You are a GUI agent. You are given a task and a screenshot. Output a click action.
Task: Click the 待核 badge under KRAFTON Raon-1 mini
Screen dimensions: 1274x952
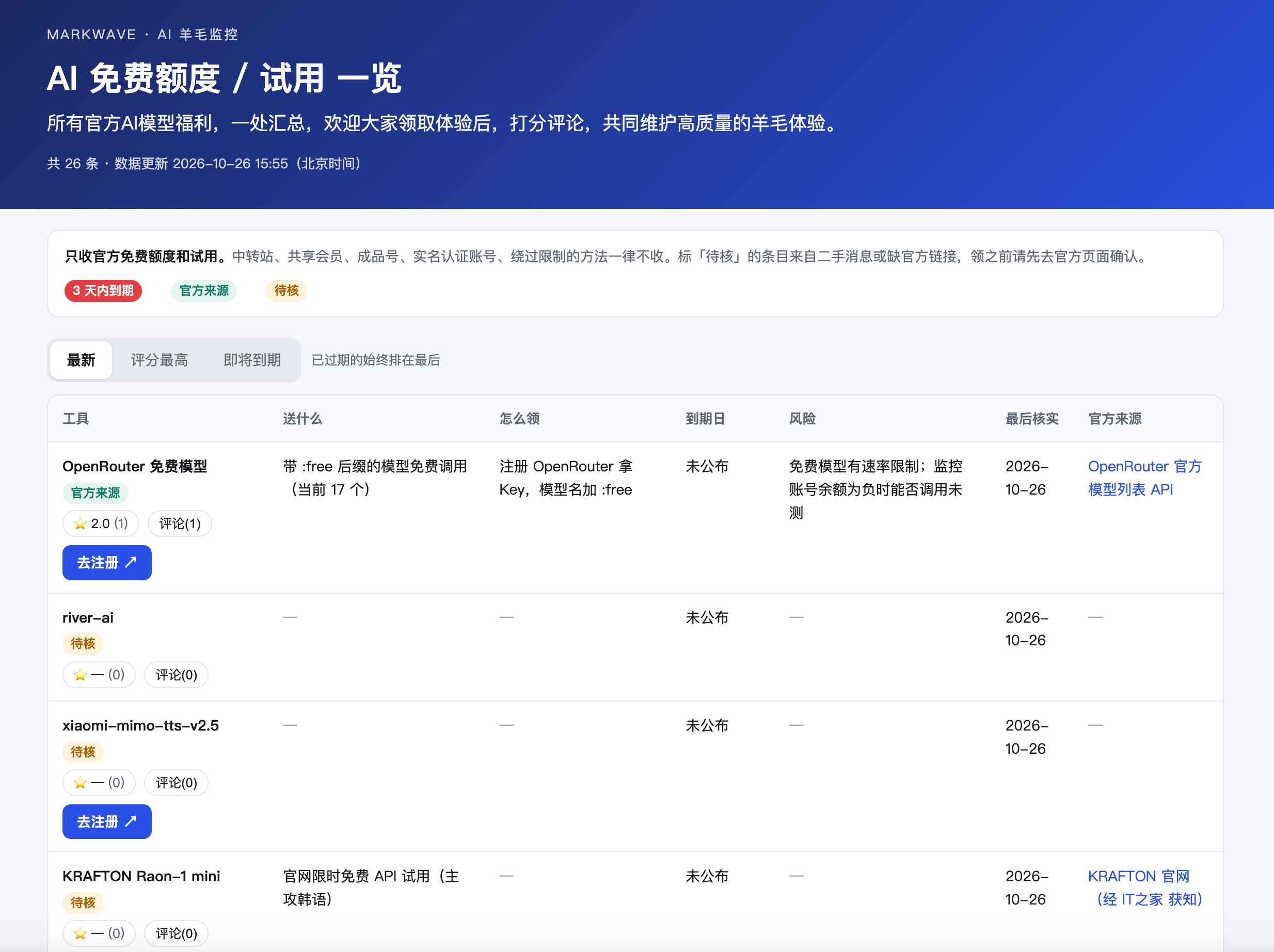83,902
